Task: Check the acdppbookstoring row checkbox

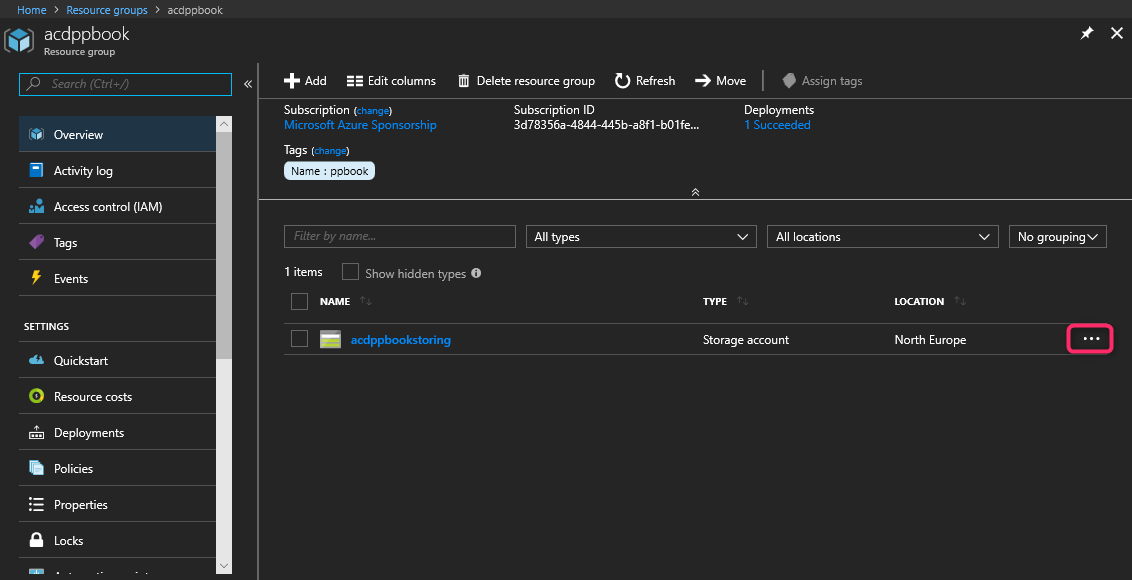Action: point(299,339)
